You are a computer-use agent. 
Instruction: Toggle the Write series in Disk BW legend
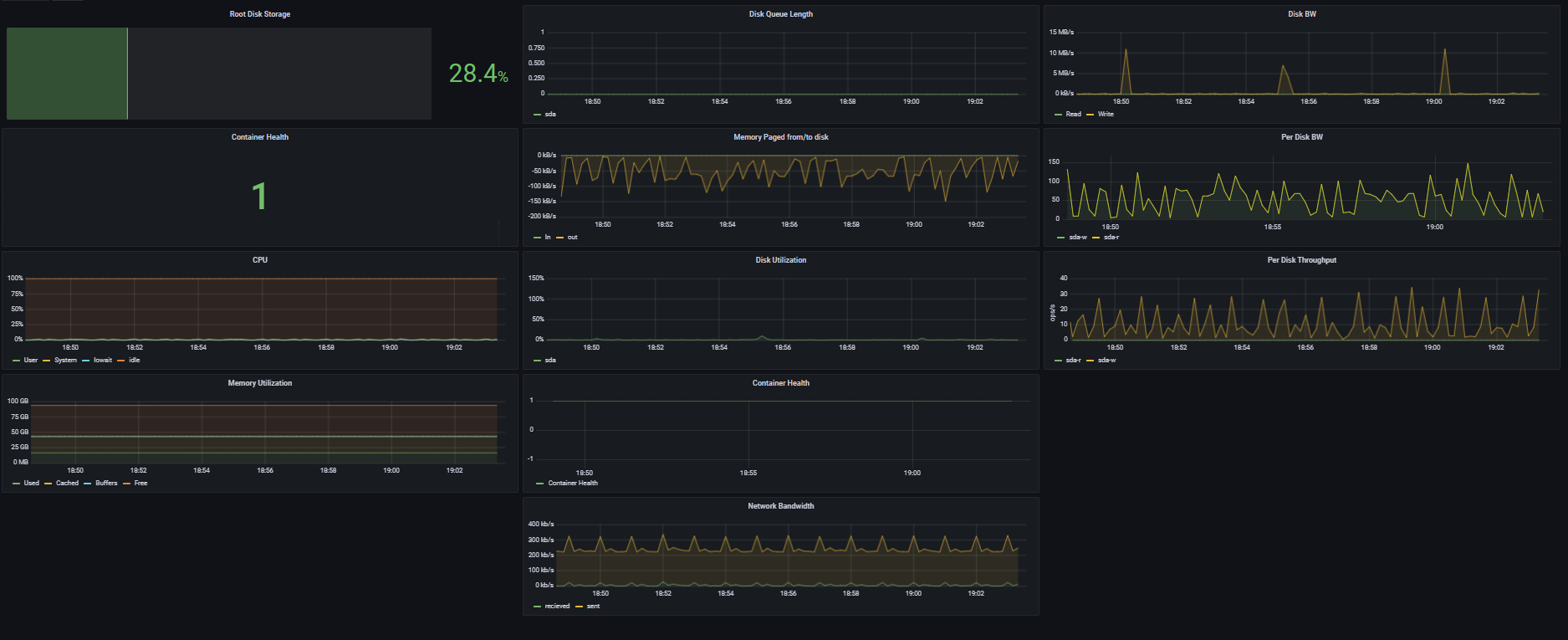pyautogui.click(x=1106, y=115)
